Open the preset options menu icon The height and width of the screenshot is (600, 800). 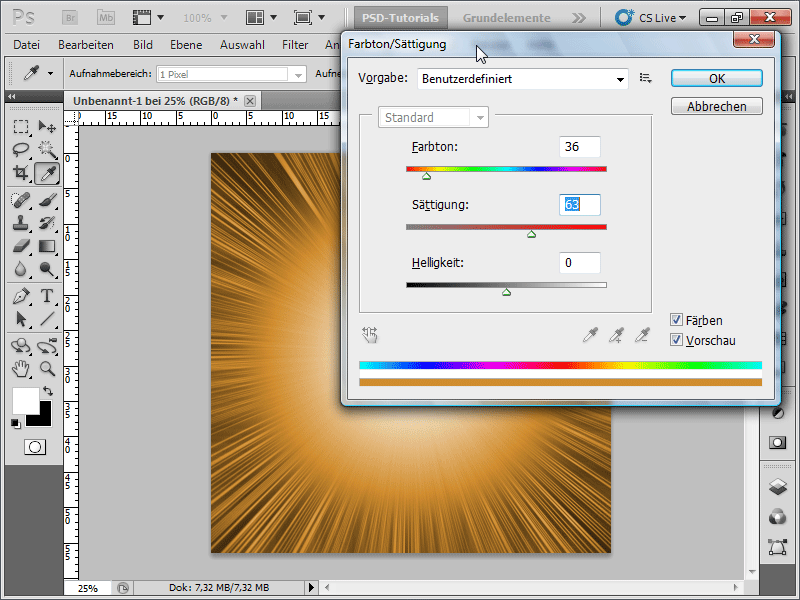(646, 78)
